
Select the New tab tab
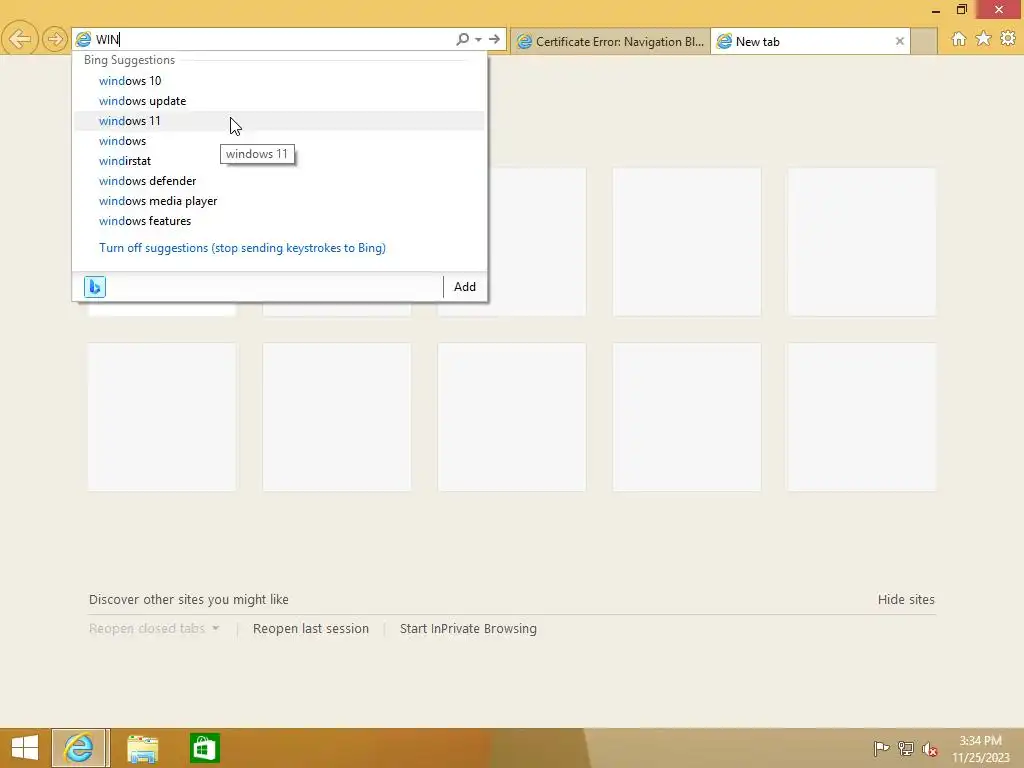810,41
